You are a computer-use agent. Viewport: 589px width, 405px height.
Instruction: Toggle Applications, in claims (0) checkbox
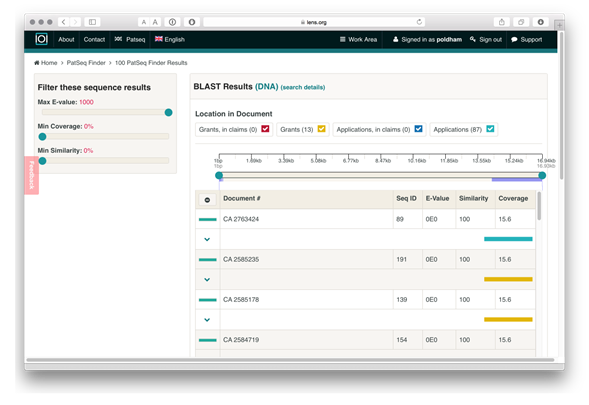418,129
